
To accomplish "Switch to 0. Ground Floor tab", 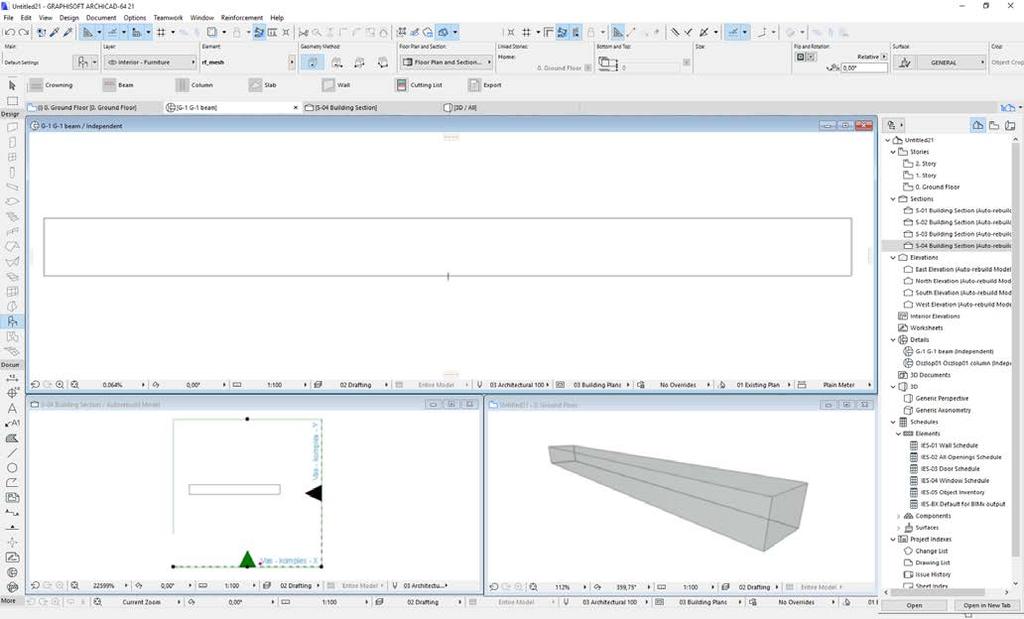I will [x=94, y=107].
